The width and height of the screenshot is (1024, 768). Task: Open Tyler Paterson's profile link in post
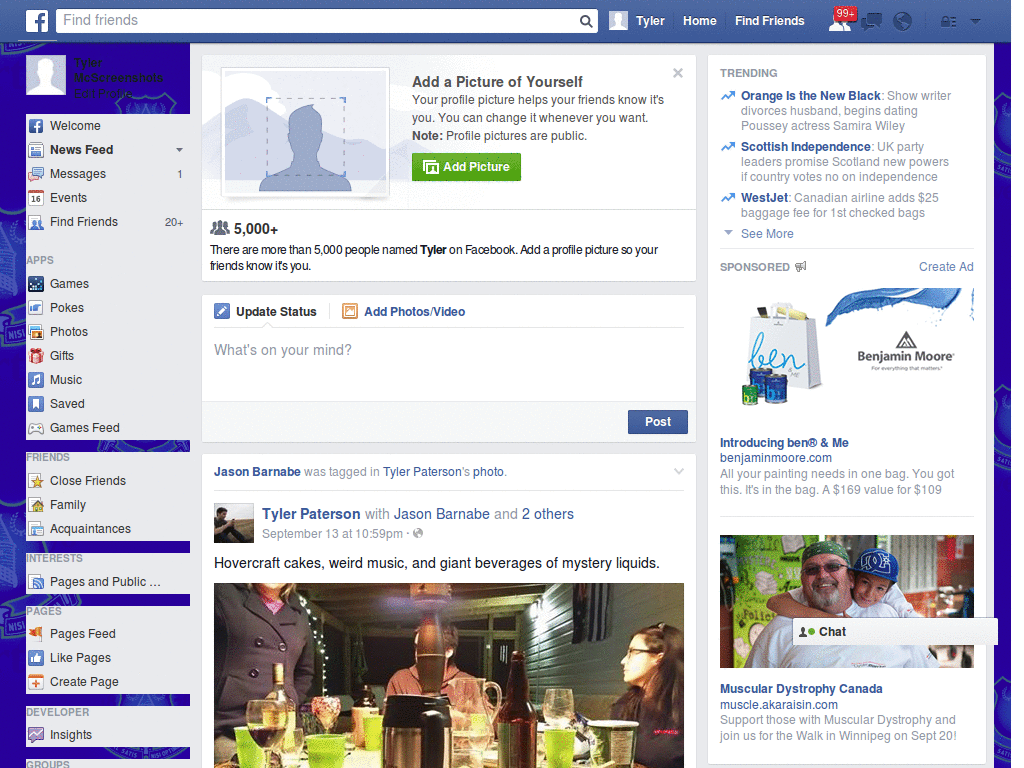(311, 514)
